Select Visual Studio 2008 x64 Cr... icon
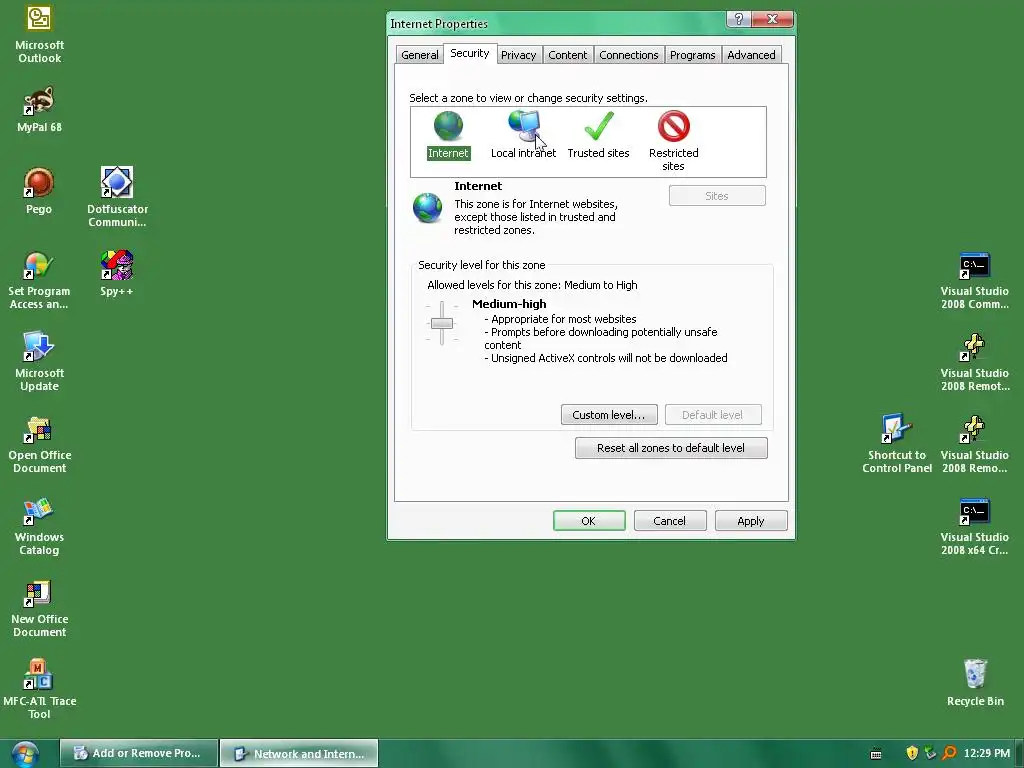The height and width of the screenshot is (768, 1024). [974, 526]
